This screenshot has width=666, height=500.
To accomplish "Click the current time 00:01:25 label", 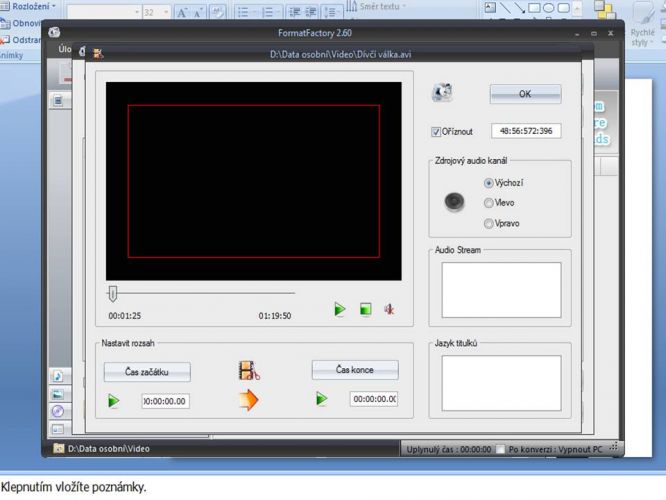I will (x=124, y=316).
